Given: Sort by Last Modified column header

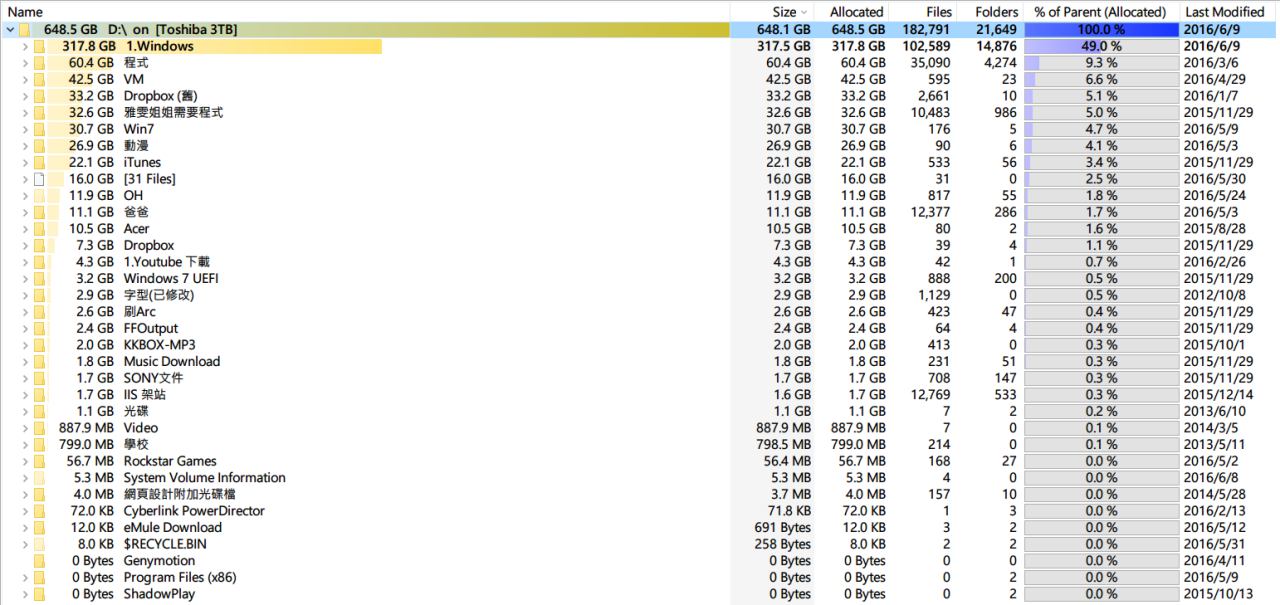Looking at the screenshot, I should click(1229, 11).
